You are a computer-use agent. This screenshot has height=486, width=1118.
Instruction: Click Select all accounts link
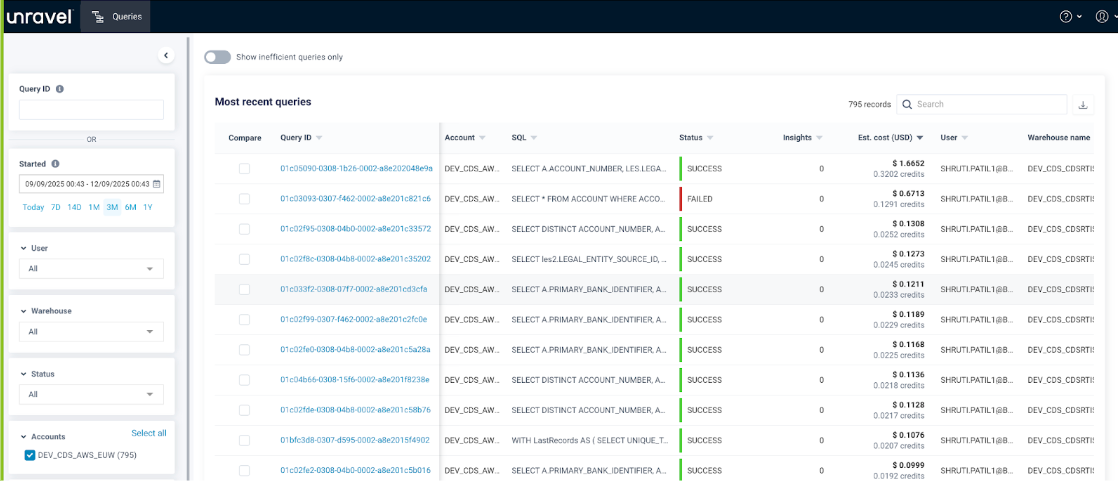[148, 433]
